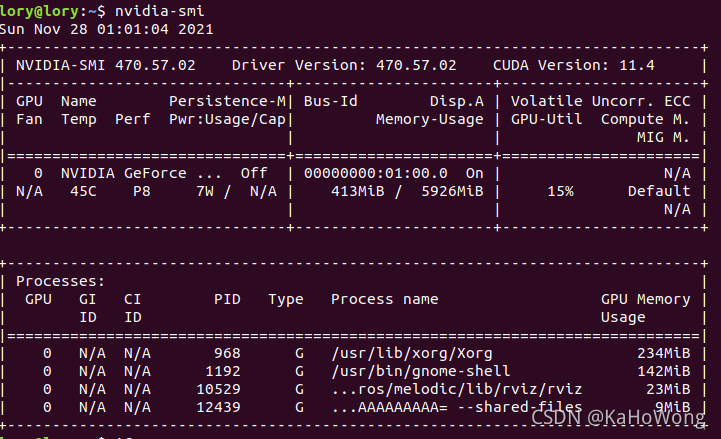Select PID 968 in process list
721x439 pixels.
pyautogui.click(x=227, y=353)
